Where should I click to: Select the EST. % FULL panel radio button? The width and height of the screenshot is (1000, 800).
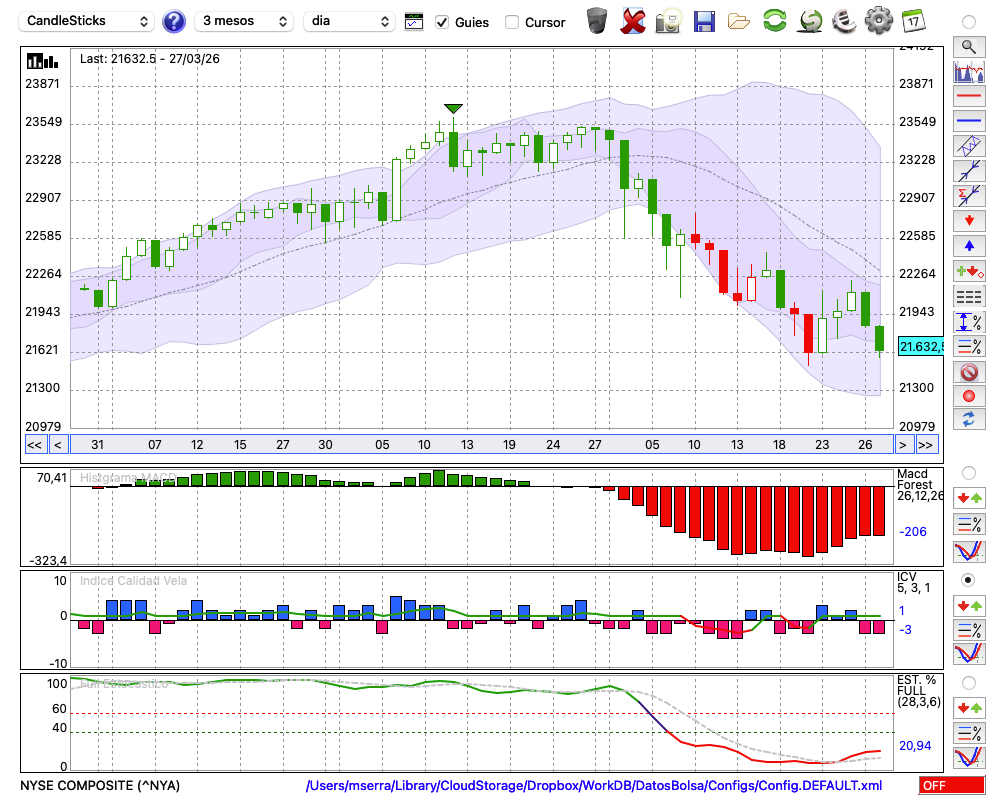click(x=969, y=683)
